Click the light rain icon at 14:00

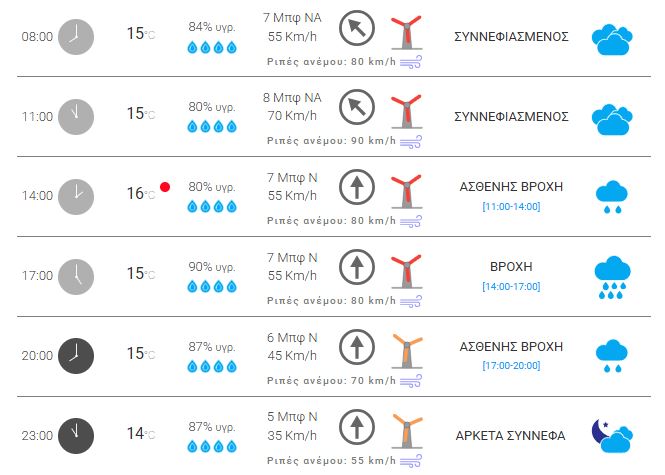point(611,197)
